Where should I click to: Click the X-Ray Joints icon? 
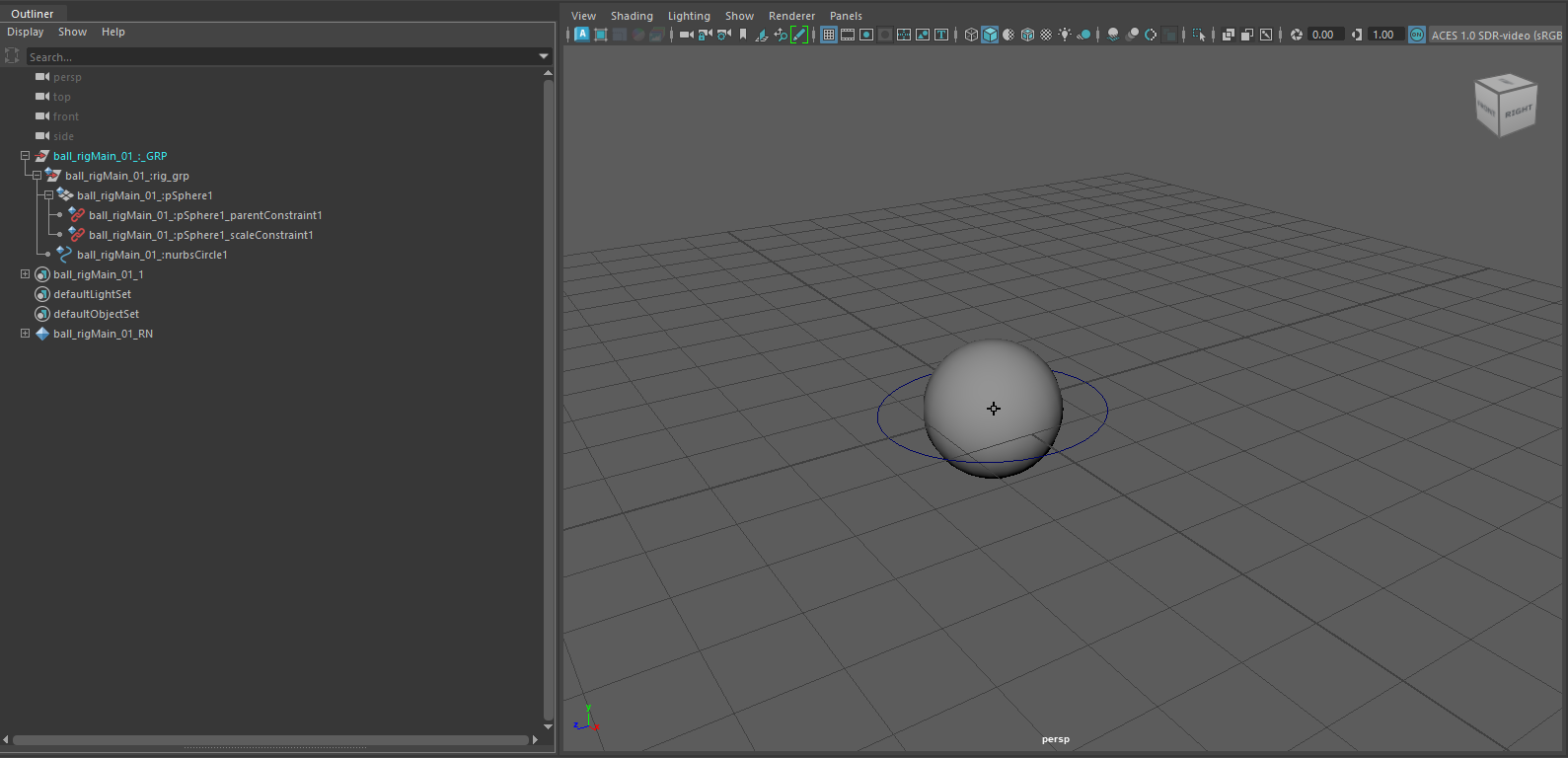point(1266,35)
